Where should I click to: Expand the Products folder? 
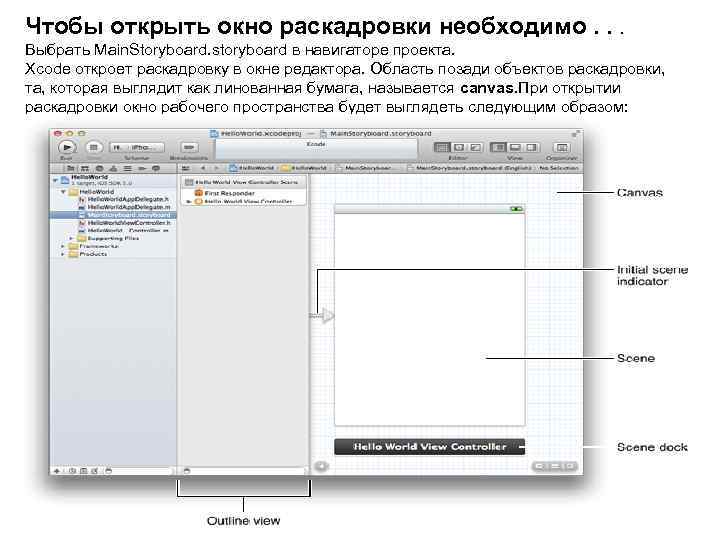click(x=63, y=254)
